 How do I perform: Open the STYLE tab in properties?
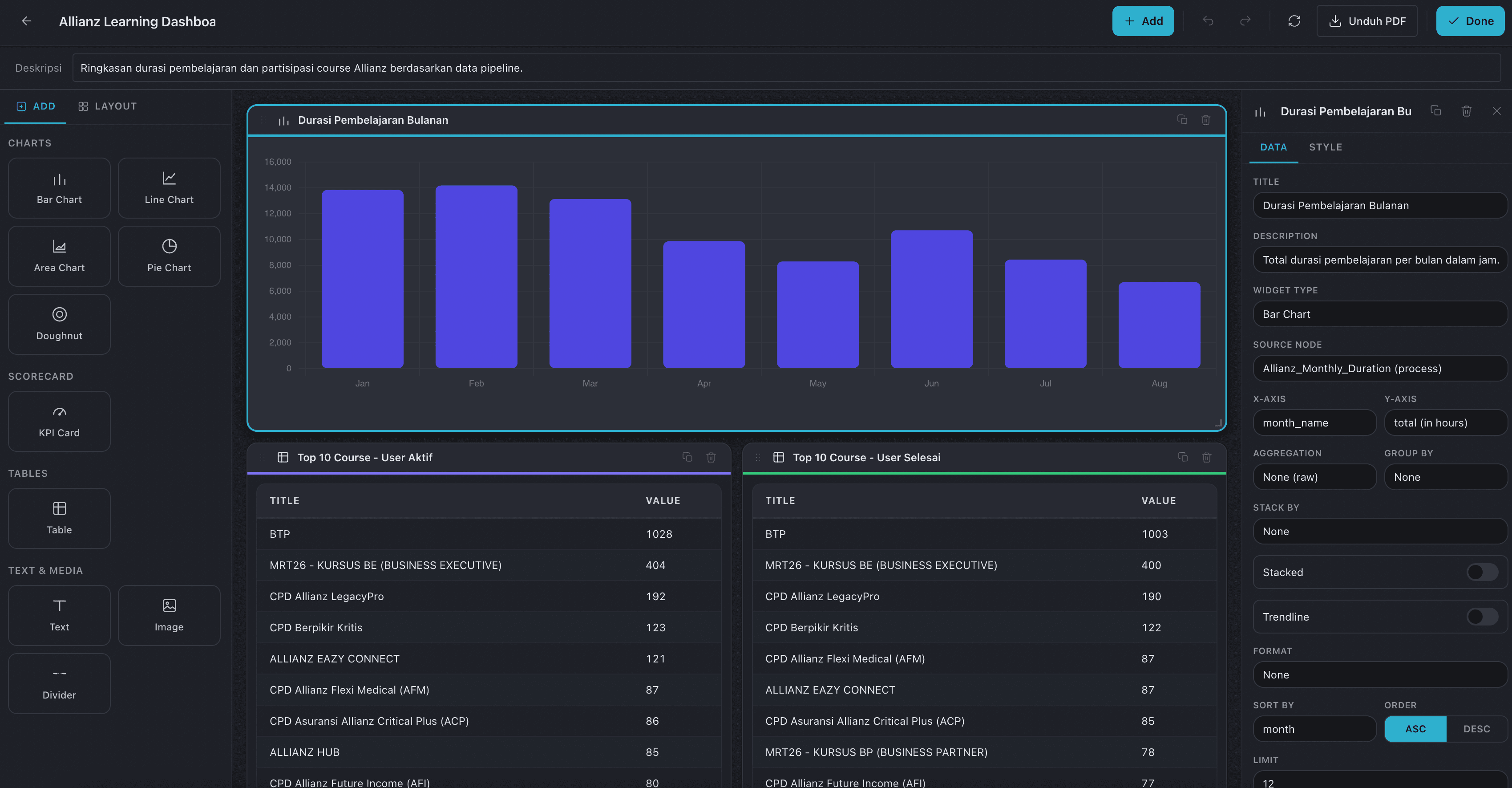pos(1326,147)
